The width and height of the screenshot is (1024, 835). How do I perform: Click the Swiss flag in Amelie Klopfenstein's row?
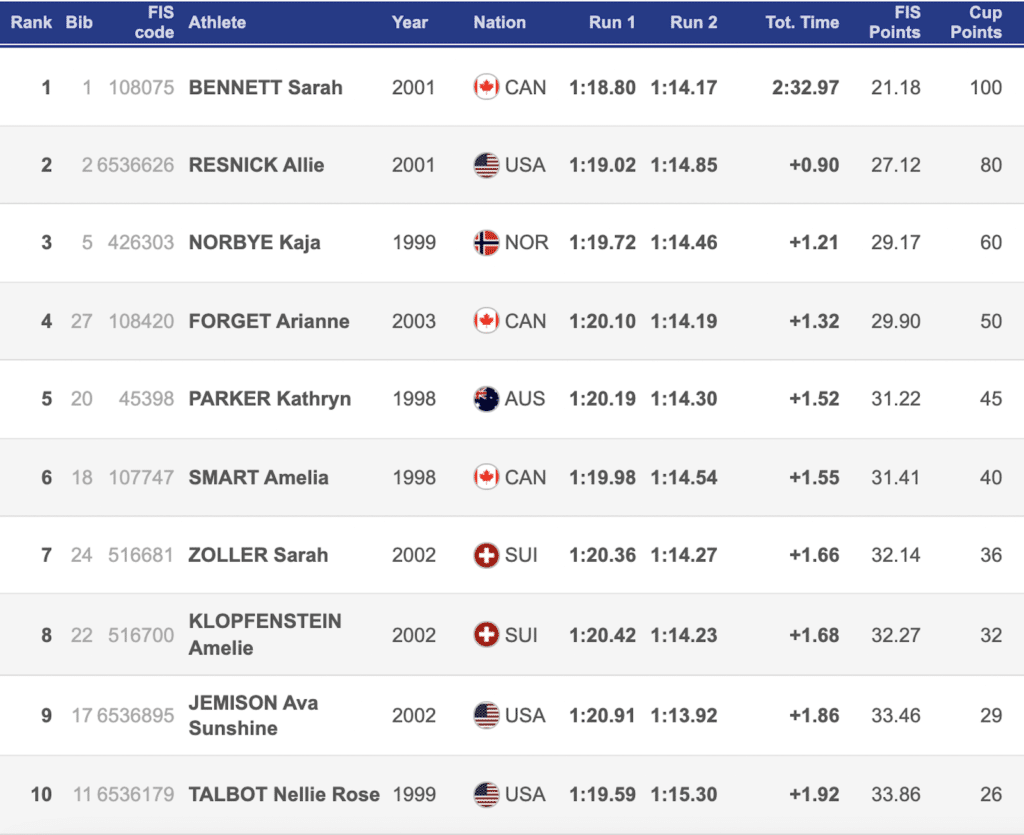point(486,635)
